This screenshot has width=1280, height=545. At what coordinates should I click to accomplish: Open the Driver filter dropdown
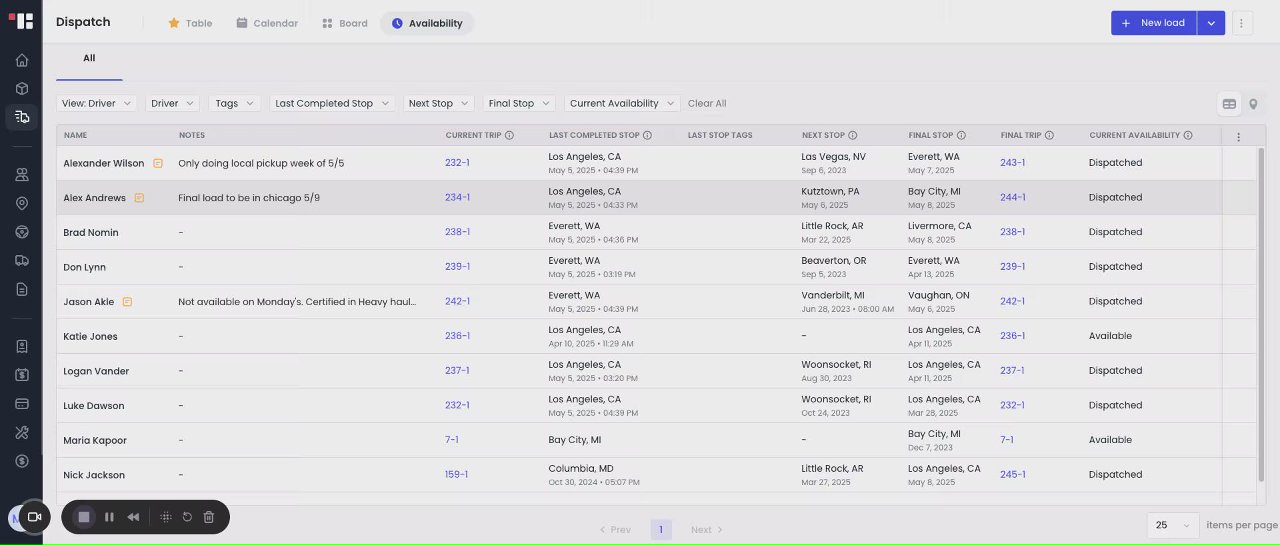[172, 103]
